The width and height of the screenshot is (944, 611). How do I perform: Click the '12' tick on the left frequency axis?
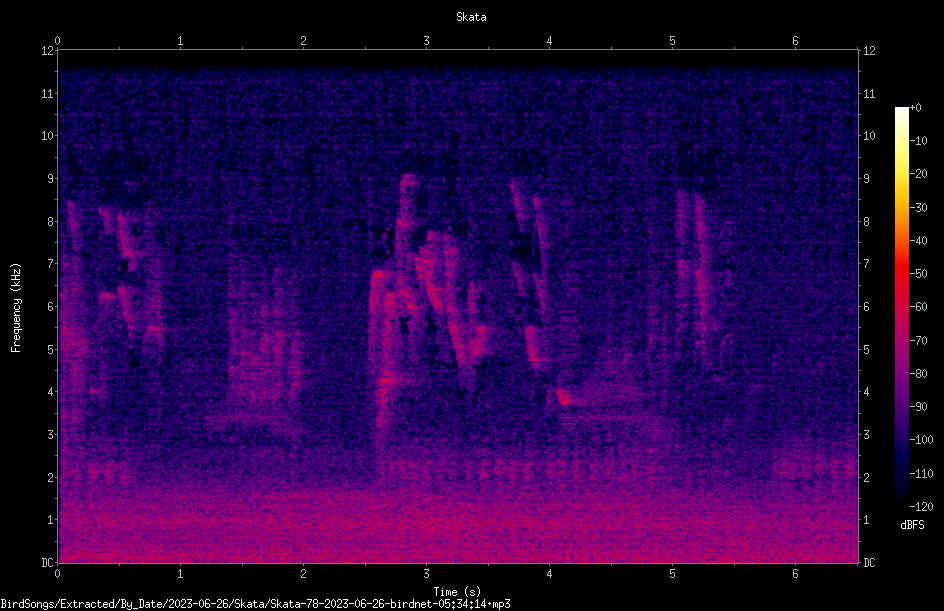48,51
